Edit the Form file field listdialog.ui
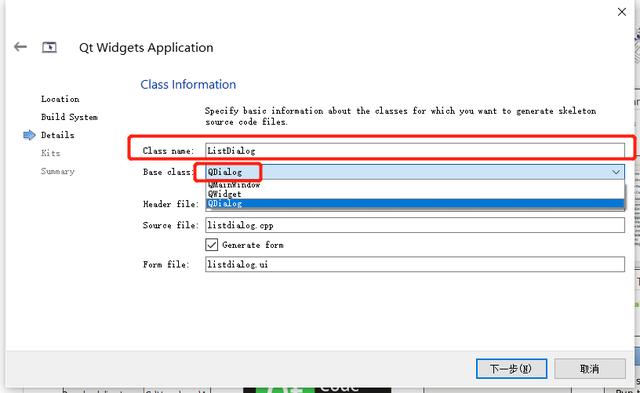The height and width of the screenshot is (393, 640). pos(415,264)
